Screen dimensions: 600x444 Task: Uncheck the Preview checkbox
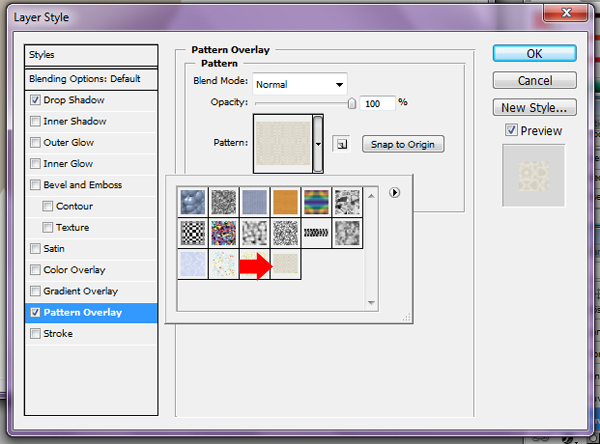coord(511,130)
